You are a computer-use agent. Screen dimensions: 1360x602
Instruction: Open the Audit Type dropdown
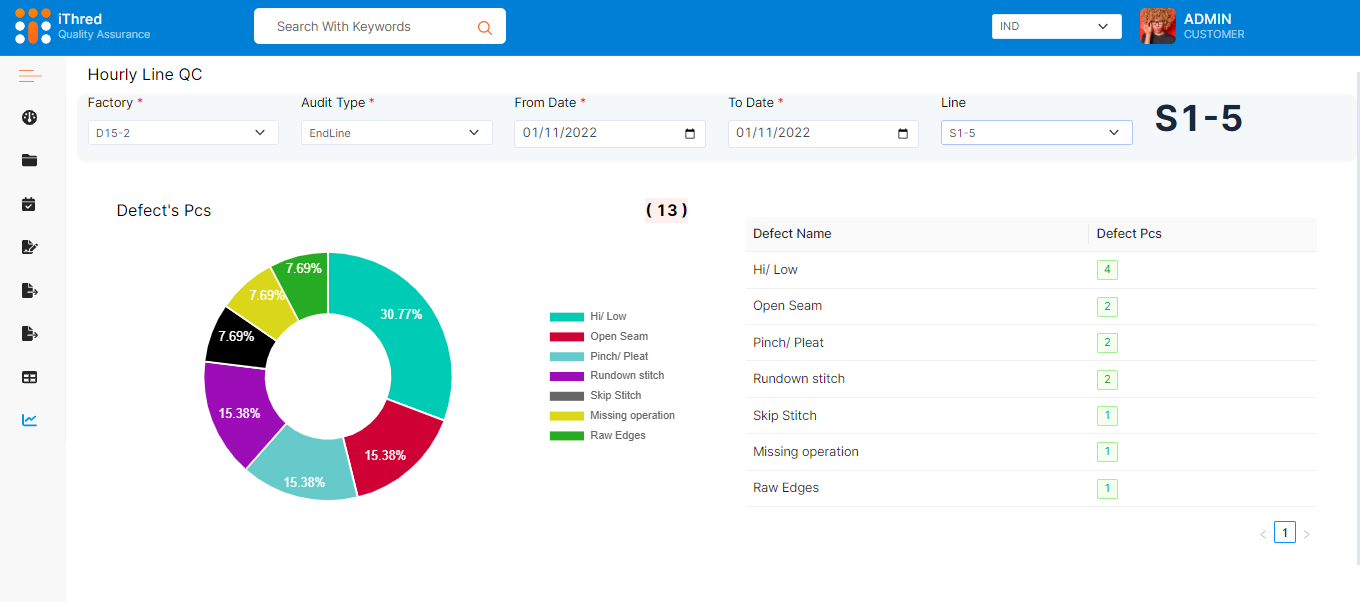396,133
